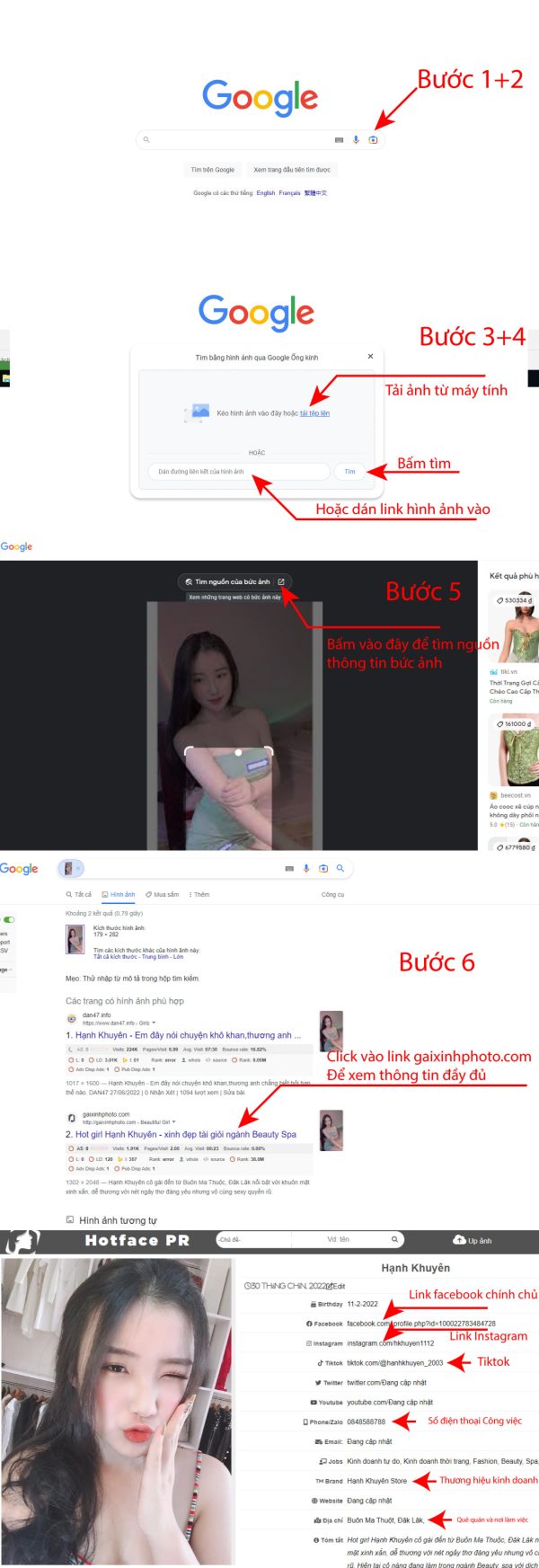
Task: Click the top crop handle on the Lens image
Action: (237, 751)
